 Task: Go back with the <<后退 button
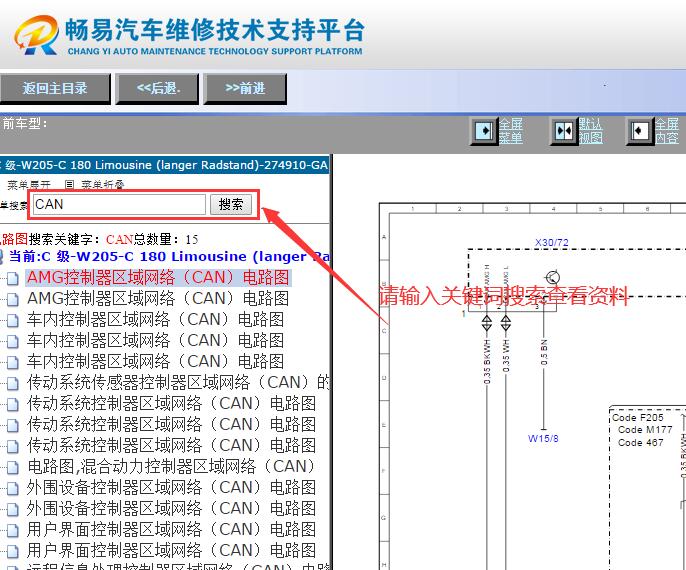coord(158,88)
